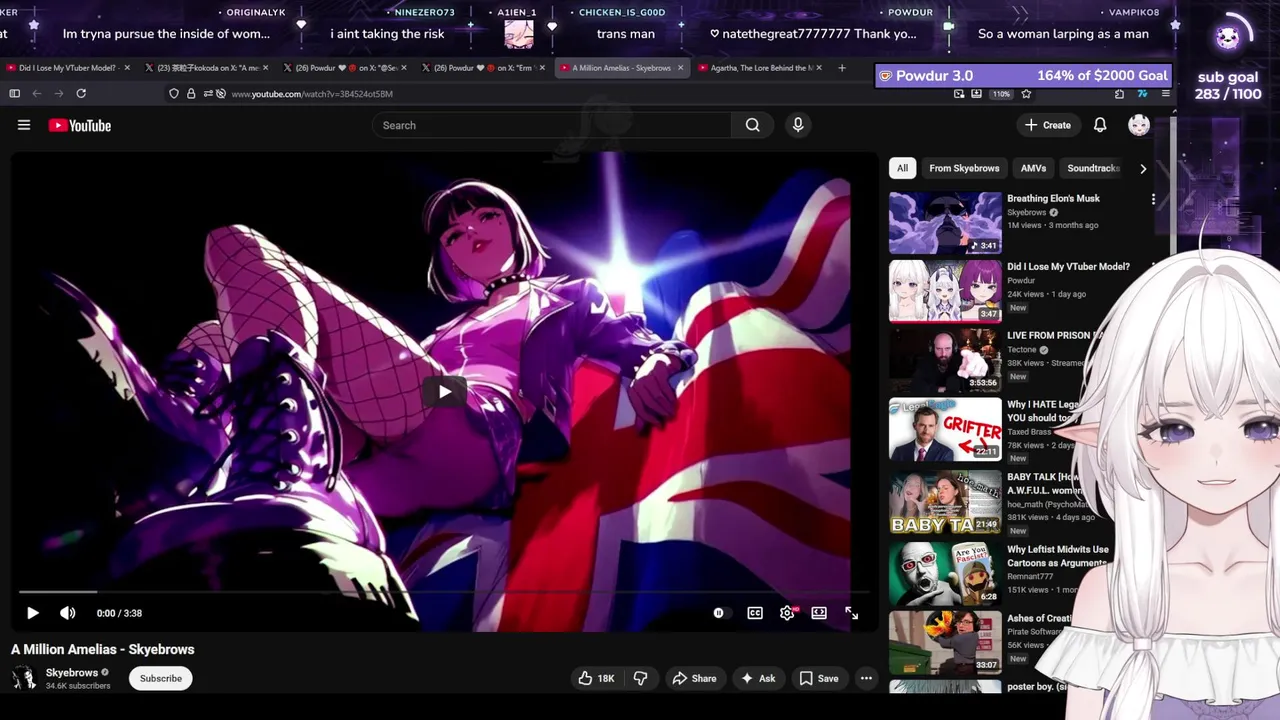Switch to Did I Lose My VTuber Model tab
Image resolution: width=1280 pixels, height=720 pixels.
tap(68, 68)
